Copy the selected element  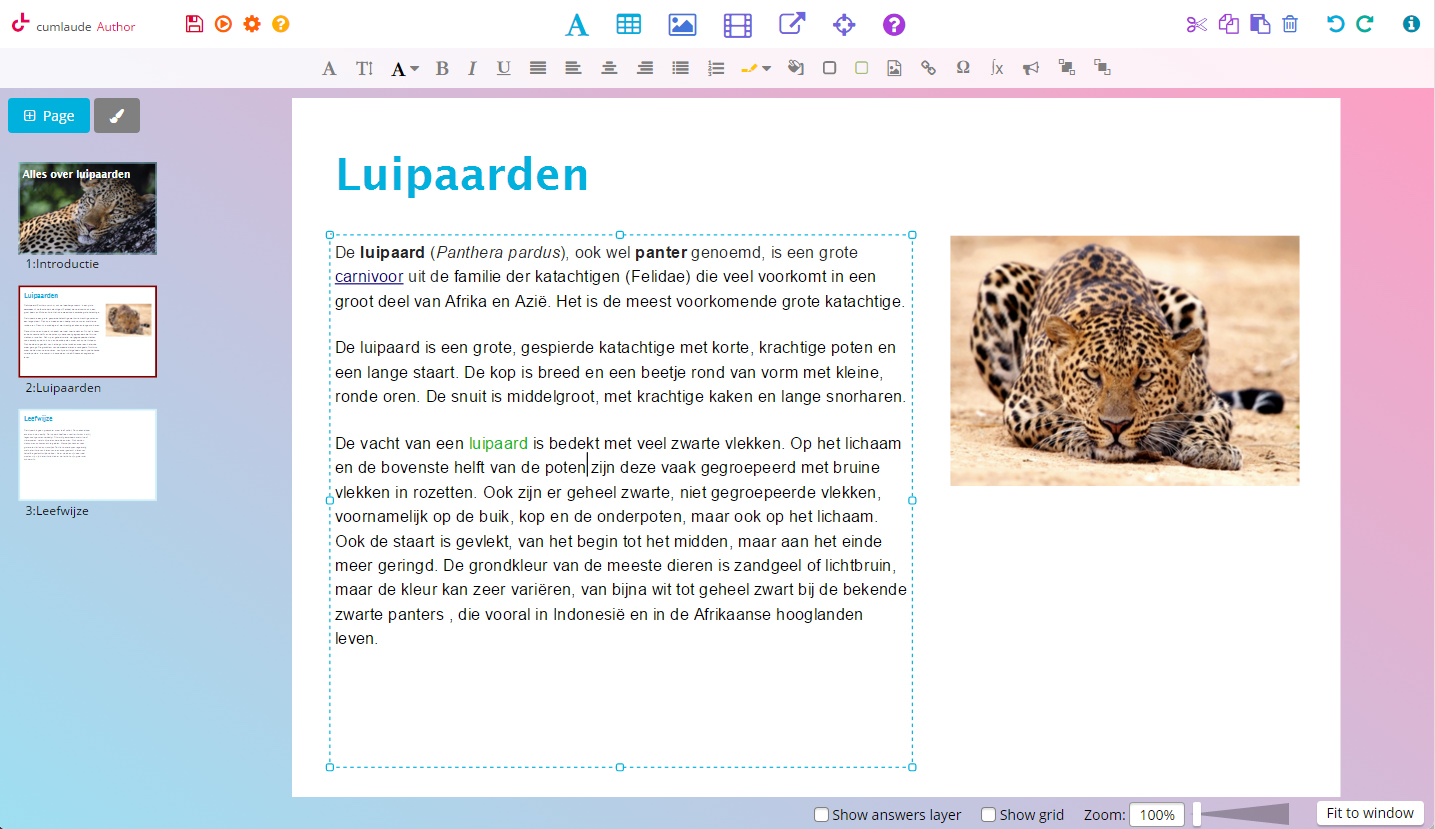[1229, 24]
